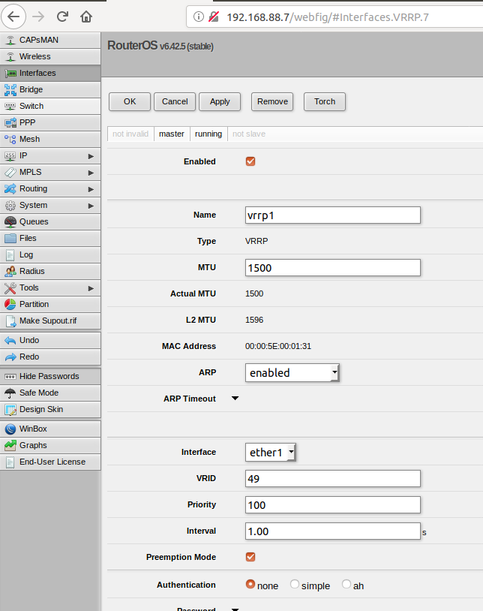Expand the MPLS submenu
The width and height of the screenshot is (483, 611).
[91, 173]
